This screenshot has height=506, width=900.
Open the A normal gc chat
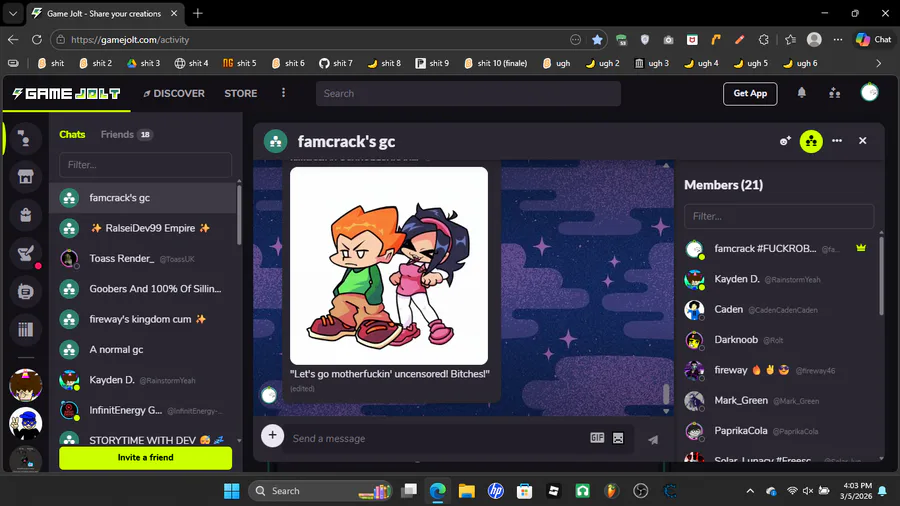(x=143, y=349)
